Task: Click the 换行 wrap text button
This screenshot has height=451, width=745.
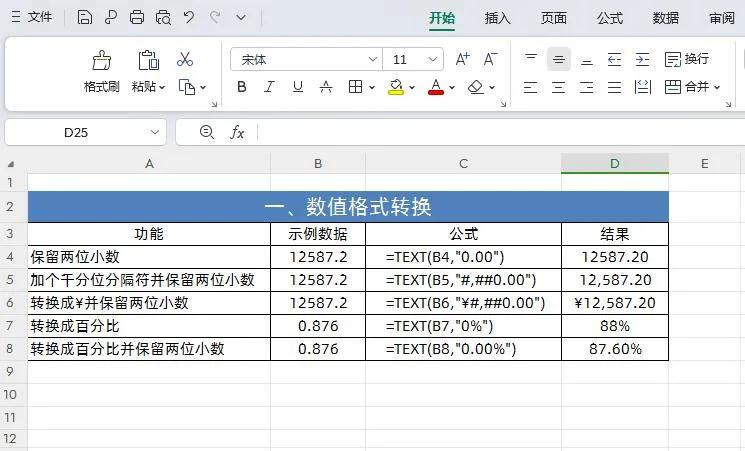Action: [687, 60]
